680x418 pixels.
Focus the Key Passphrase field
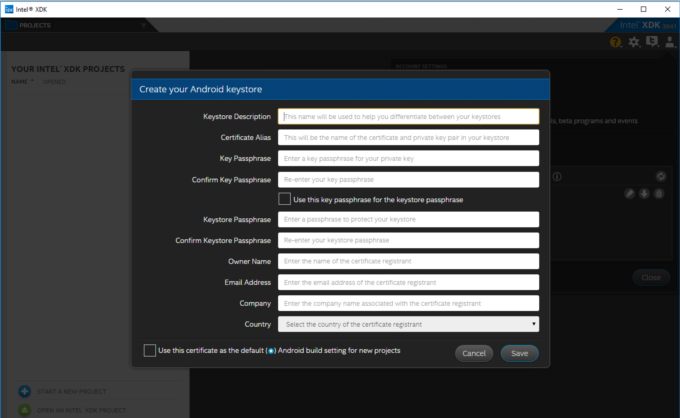coord(409,158)
